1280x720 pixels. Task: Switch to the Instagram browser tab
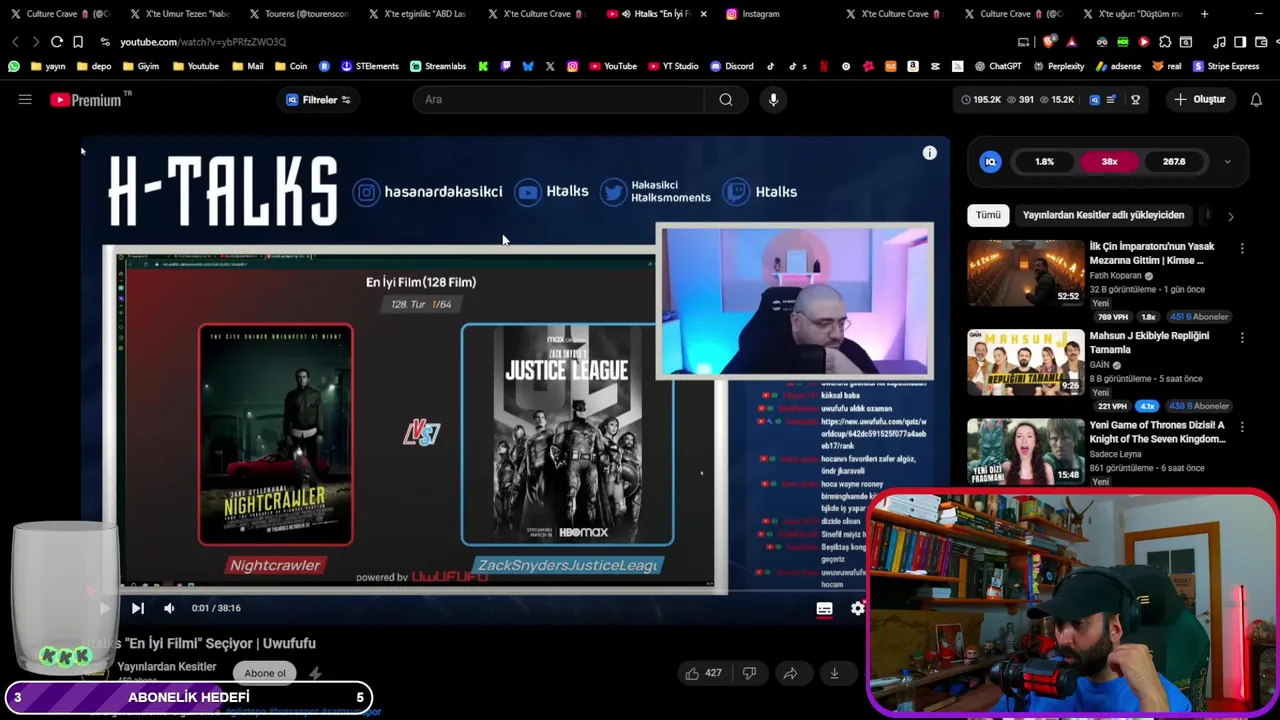click(752, 14)
